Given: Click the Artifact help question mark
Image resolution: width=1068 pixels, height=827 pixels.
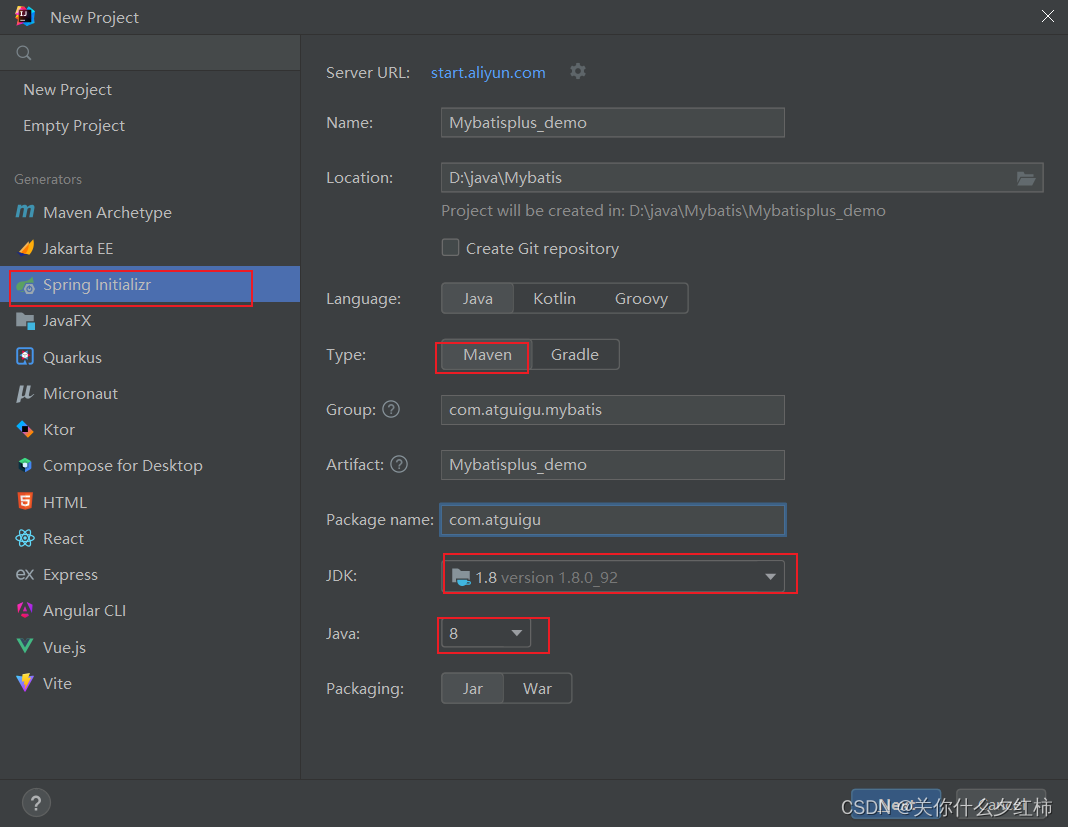Looking at the screenshot, I should 399,465.
